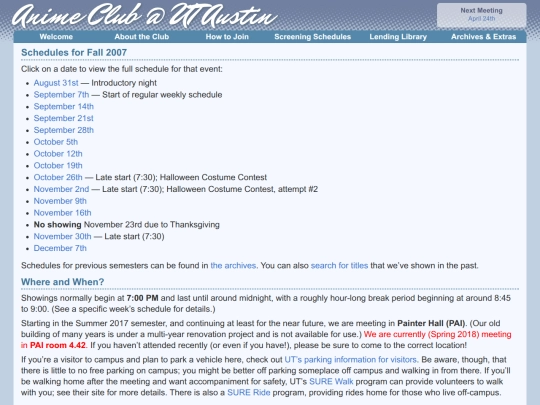Open the October 19th schedule

[58, 165]
